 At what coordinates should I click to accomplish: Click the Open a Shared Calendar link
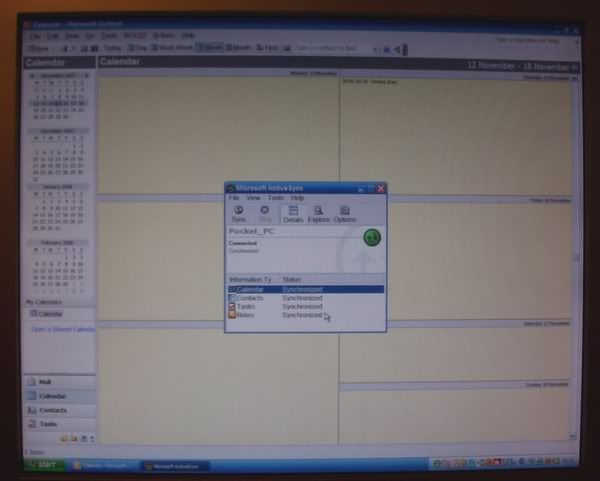(x=62, y=329)
